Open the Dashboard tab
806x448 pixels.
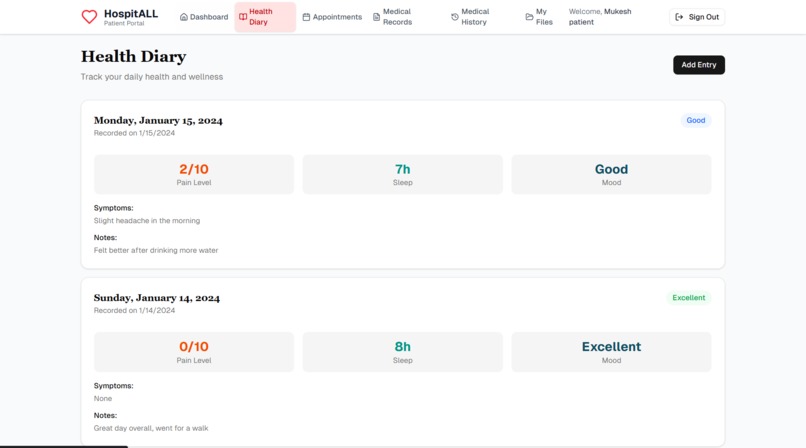tap(204, 17)
